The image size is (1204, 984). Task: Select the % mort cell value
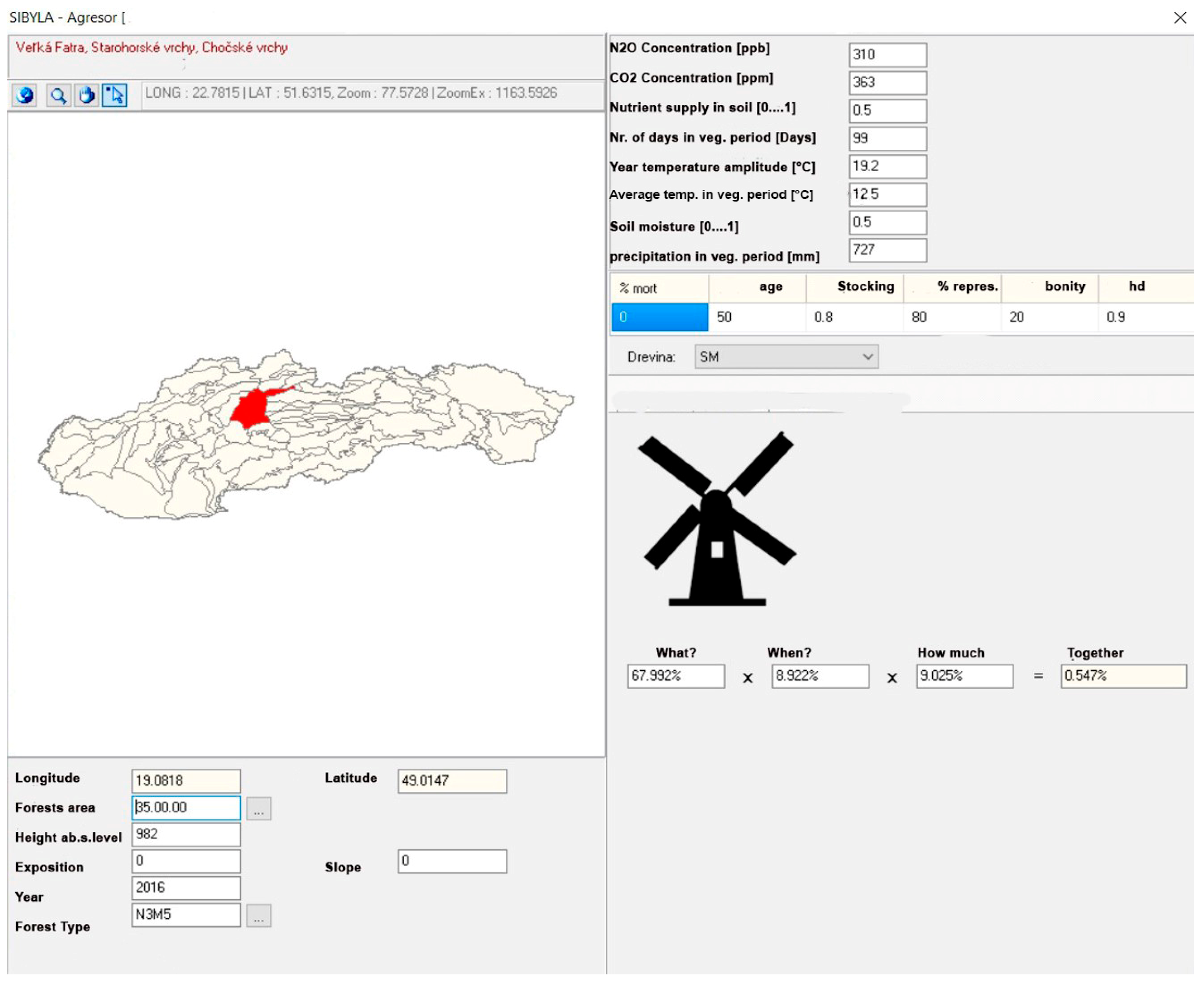click(659, 317)
